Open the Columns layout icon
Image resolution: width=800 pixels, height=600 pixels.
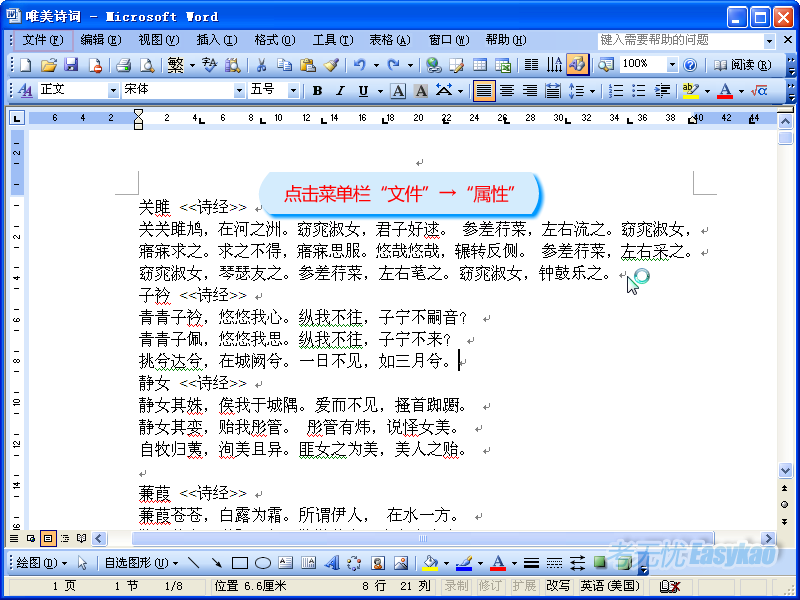pos(531,65)
